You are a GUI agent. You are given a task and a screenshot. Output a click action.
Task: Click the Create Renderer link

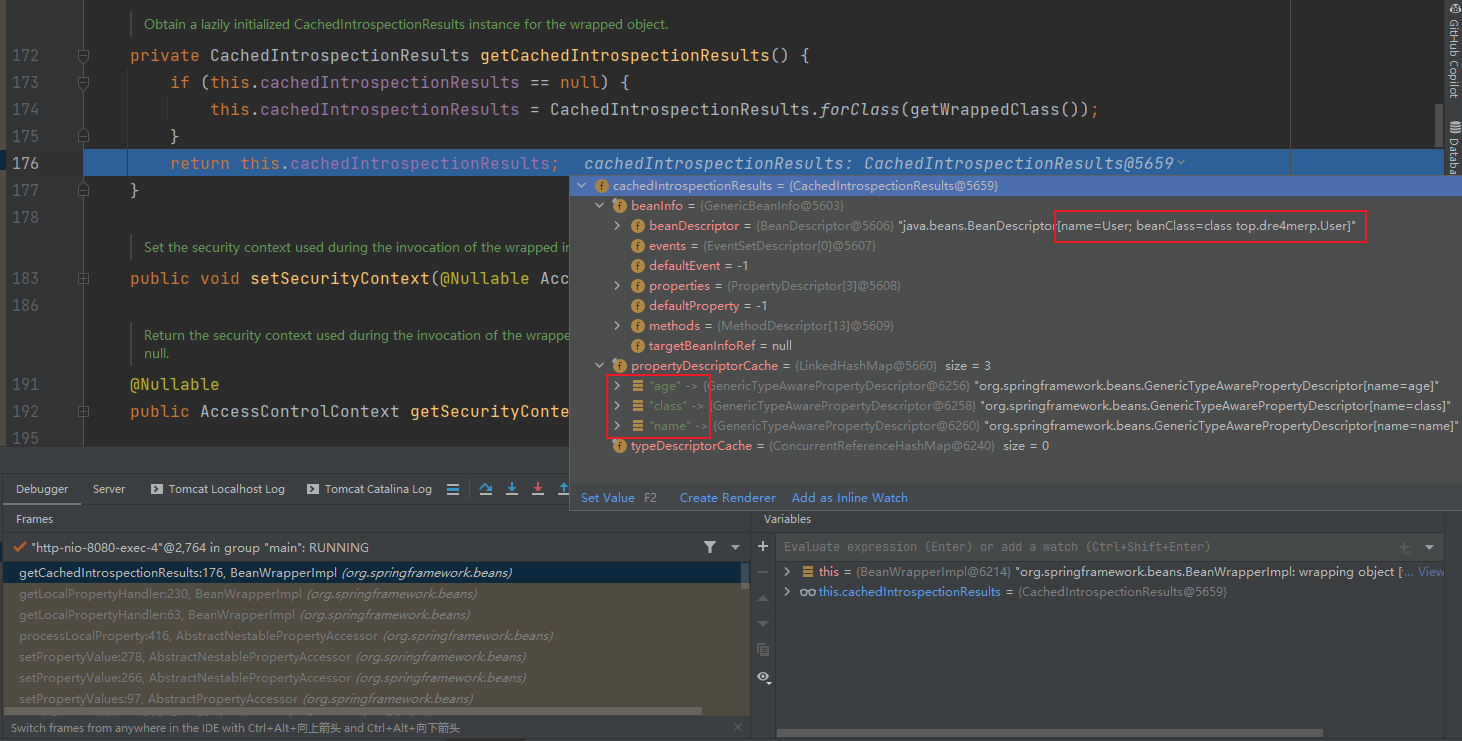click(727, 497)
